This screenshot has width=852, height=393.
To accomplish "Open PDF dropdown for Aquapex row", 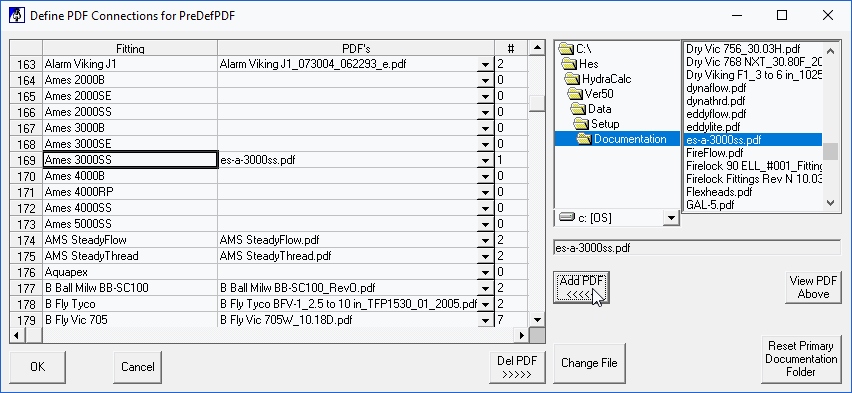I will pyautogui.click(x=484, y=272).
